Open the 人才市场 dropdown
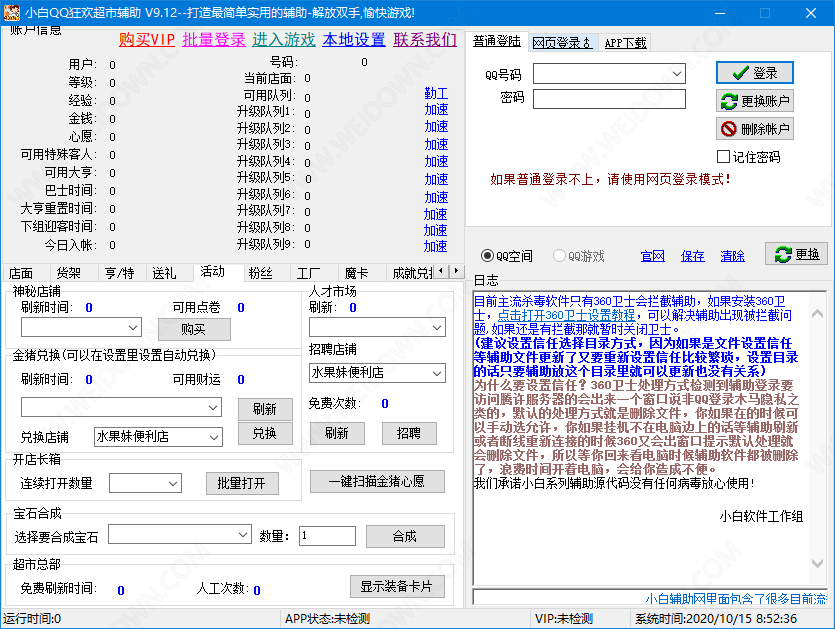 pyautogui.click(x=437, y=328)
